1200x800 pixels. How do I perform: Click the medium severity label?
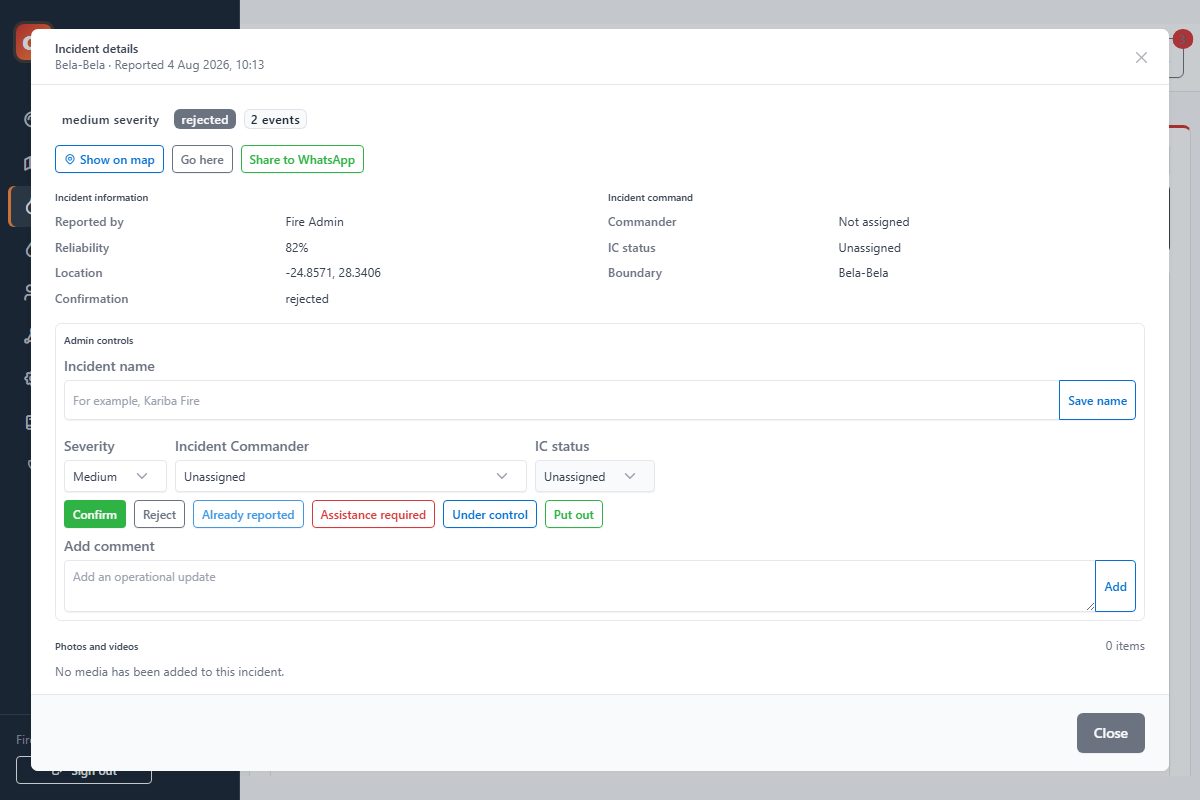(x=110, y=119)
